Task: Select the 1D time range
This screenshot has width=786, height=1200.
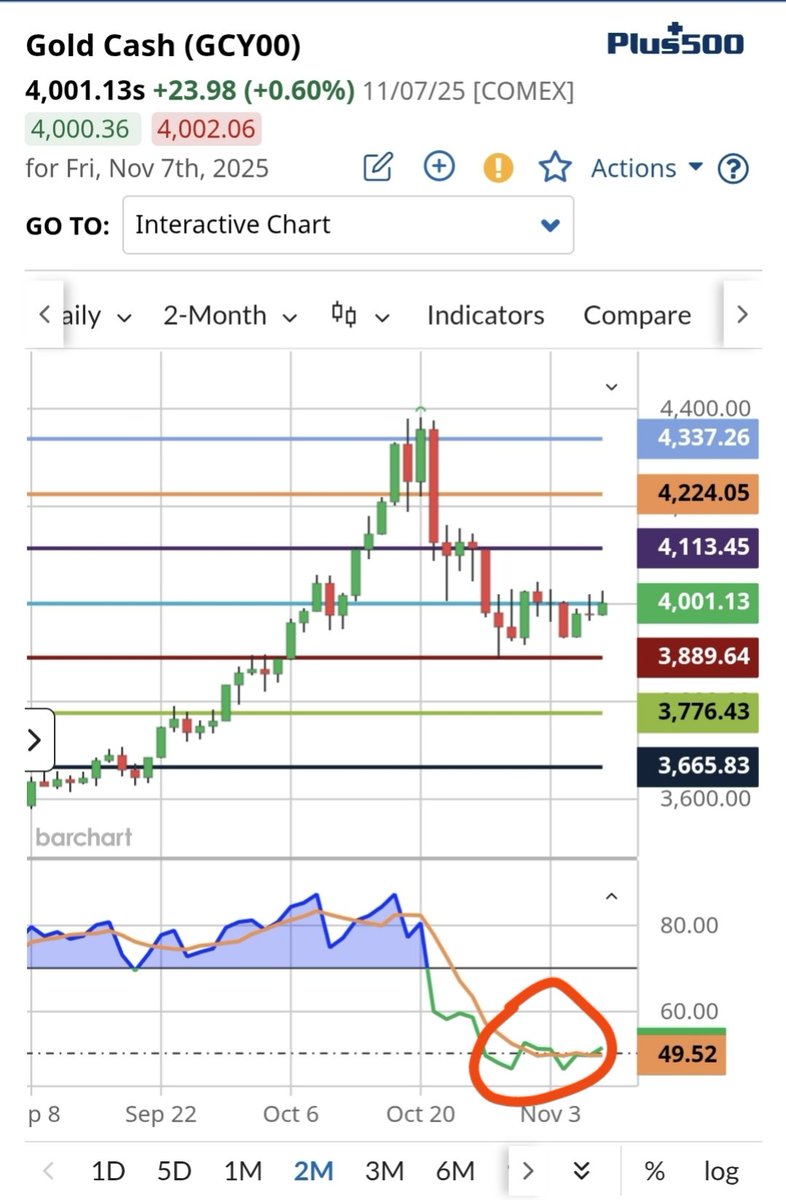Action: click(108, 1170)
